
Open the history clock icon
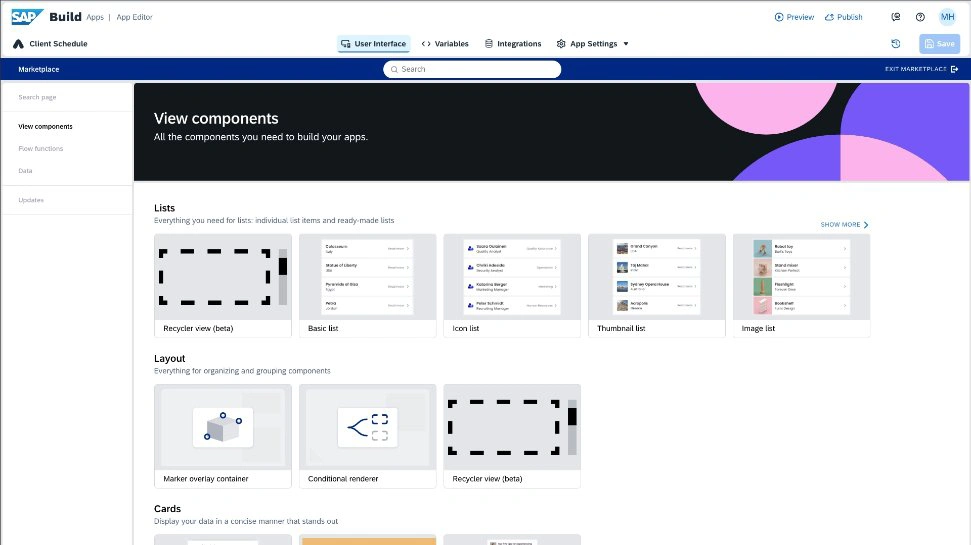pos(895,44)
